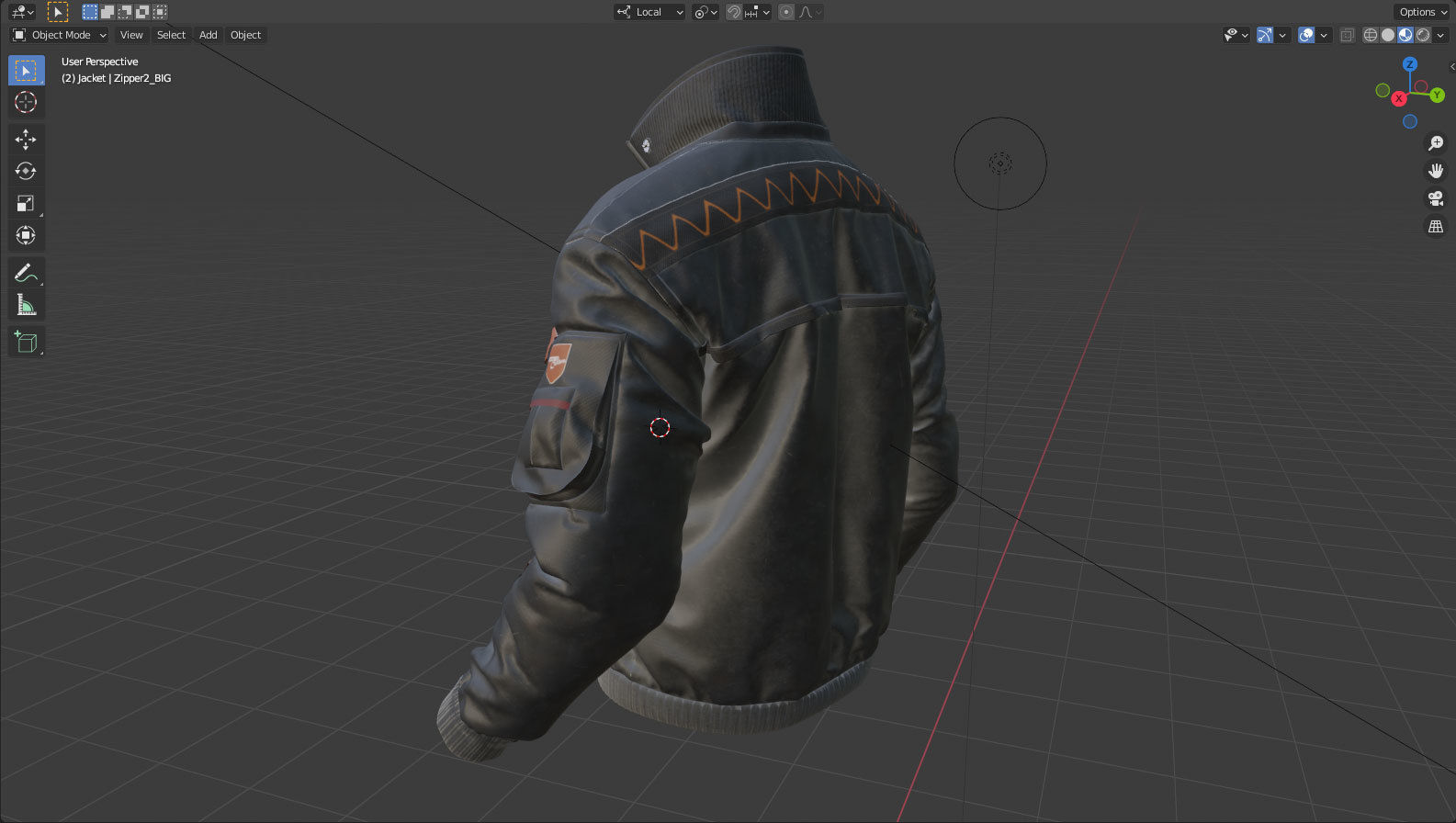Open the Options dropdown
This screenshot has height=823, width=1456.
tap(1422, 12)
